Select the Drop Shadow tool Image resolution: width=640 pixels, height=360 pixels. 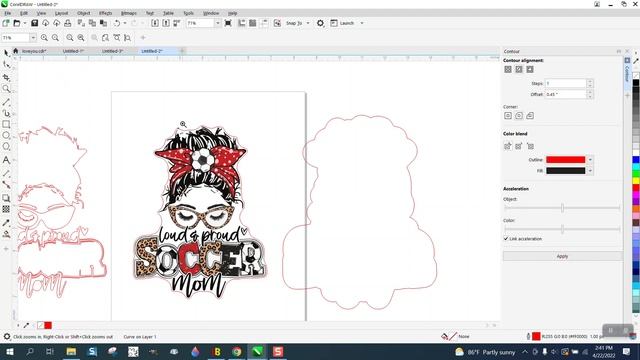(6, 198)
